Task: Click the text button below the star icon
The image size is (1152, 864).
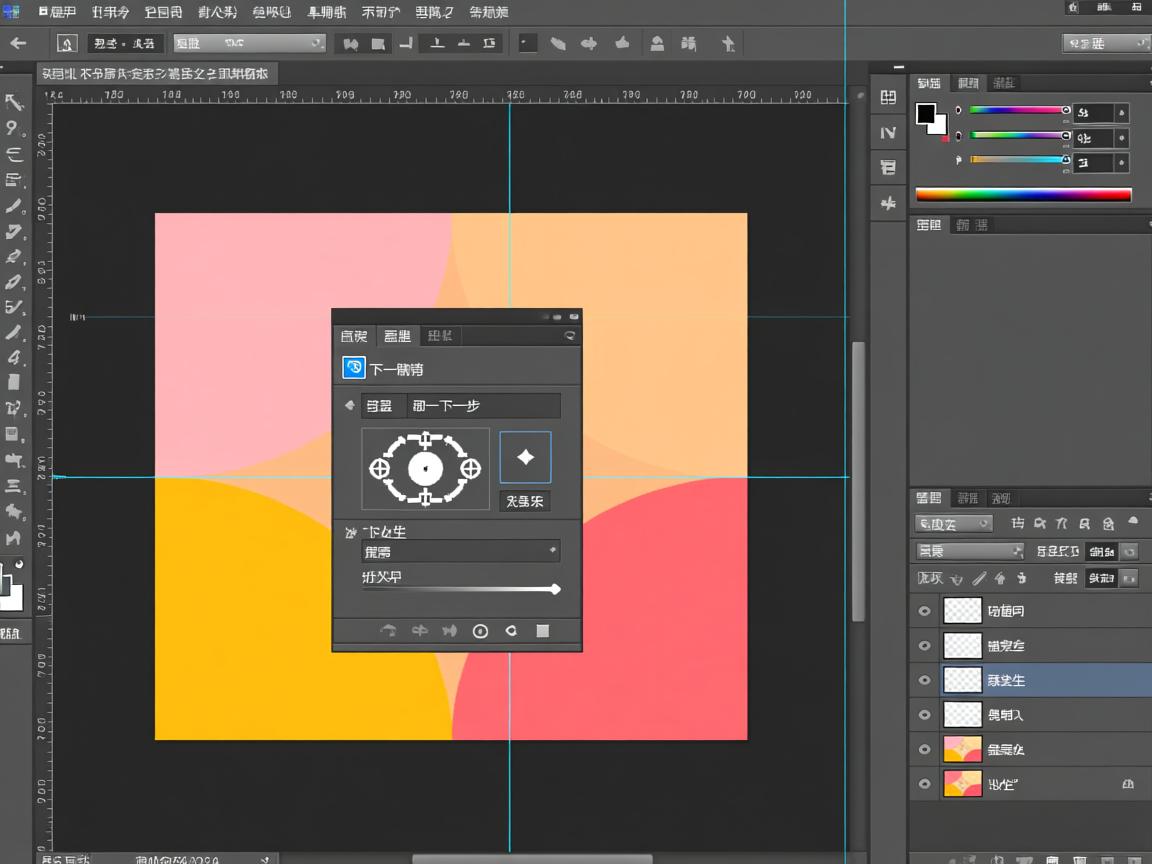Action: click(x=525, y=501)
